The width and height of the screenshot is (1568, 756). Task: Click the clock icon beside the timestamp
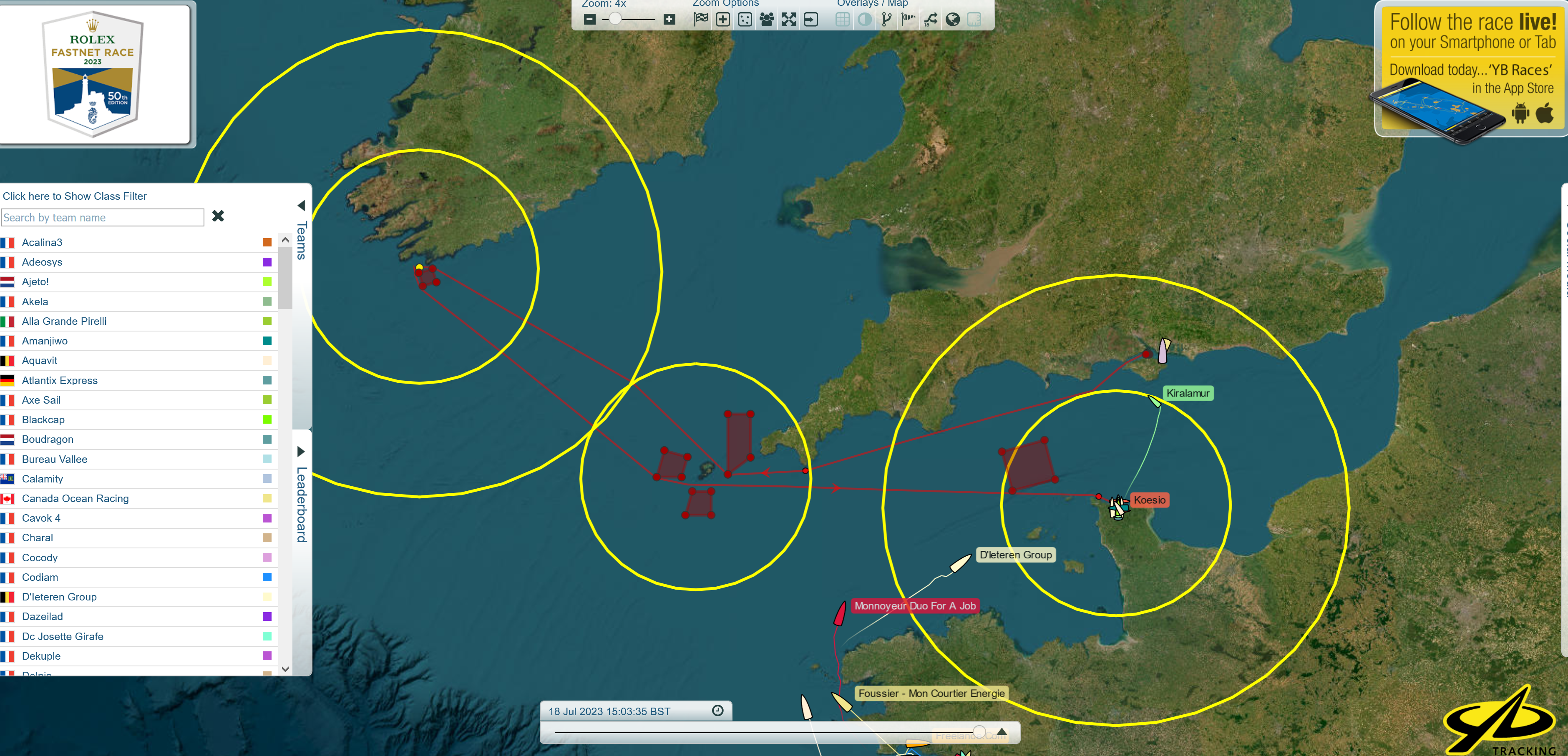click(717, 711)
